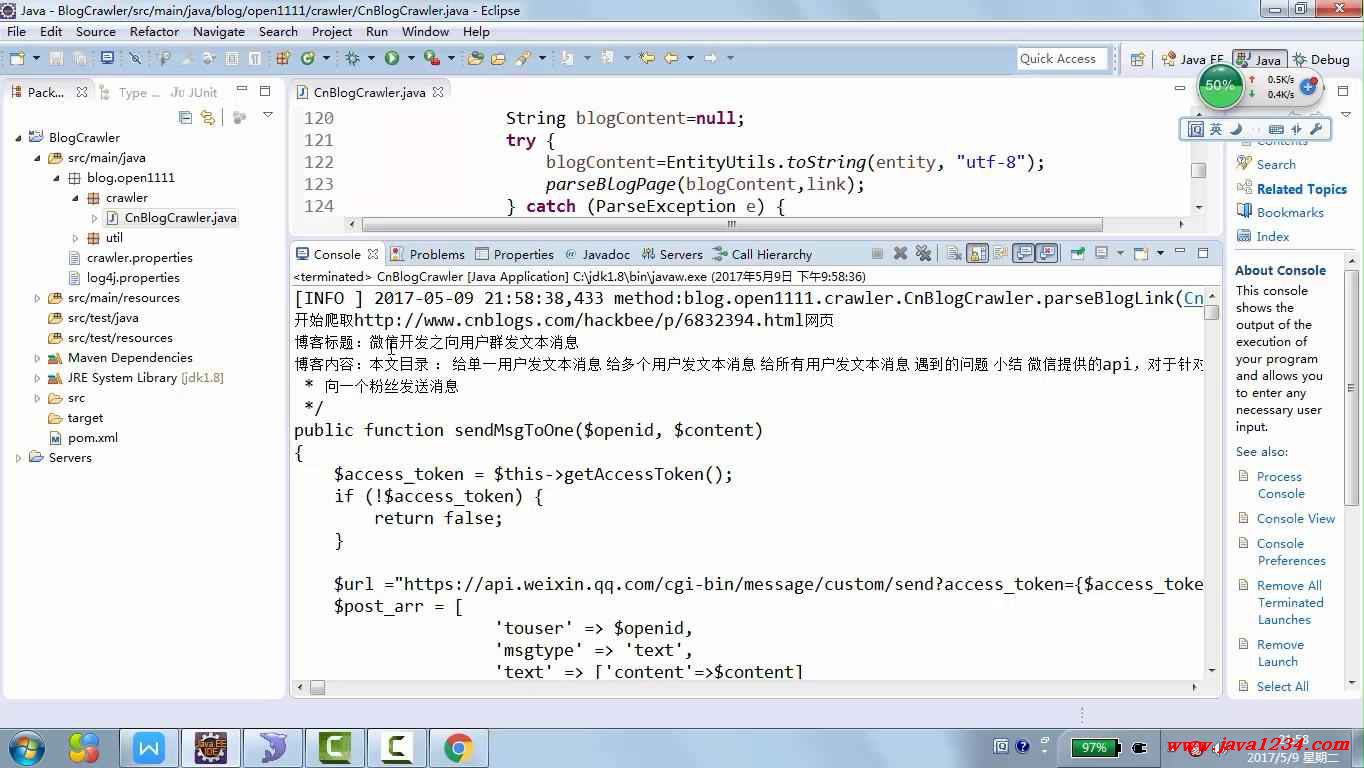Image resolution: width=1364 pixels, height=768 pixels.
Task: Click the Open Perspective icon
Action: 1138,59
